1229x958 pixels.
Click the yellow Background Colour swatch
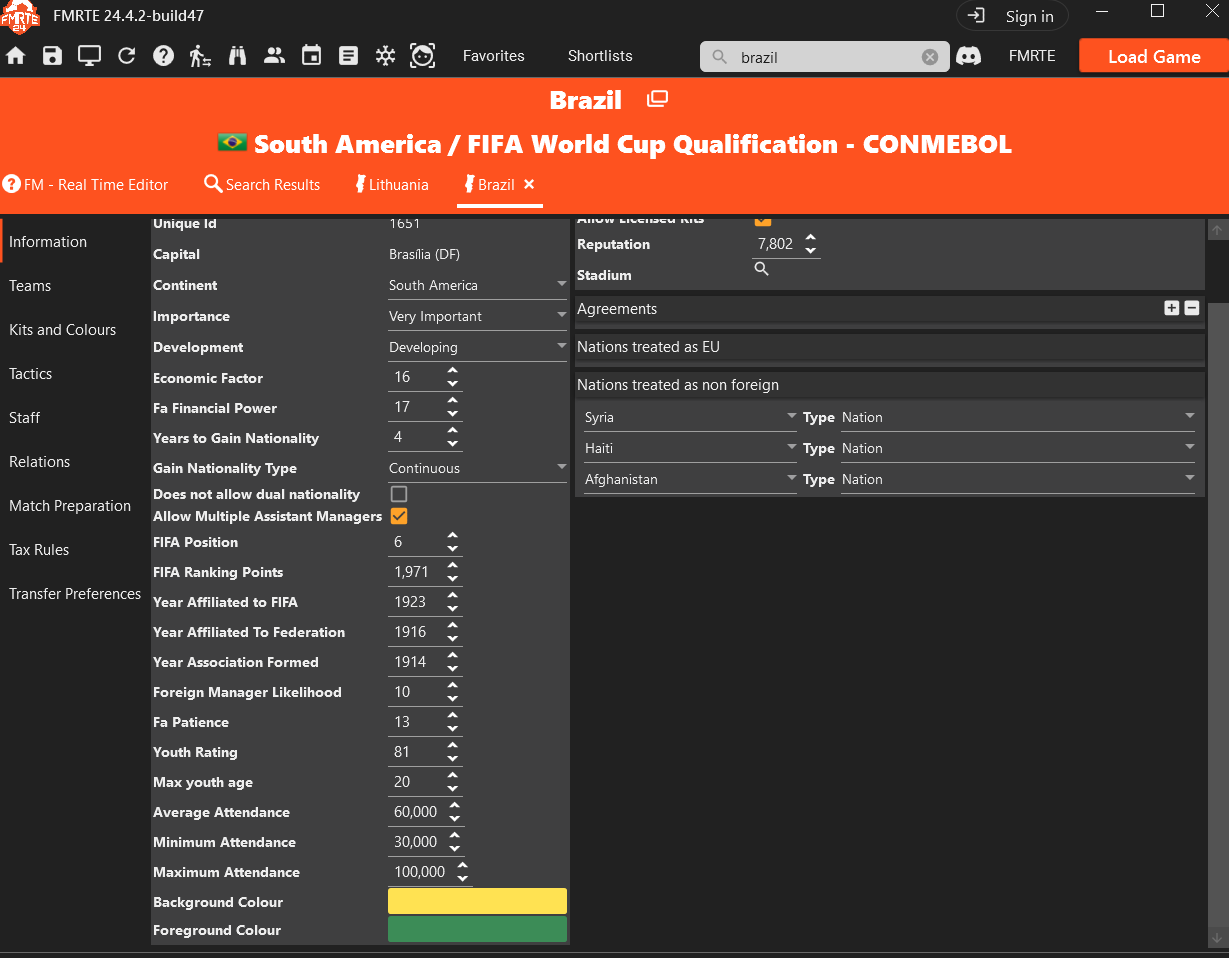477,901
